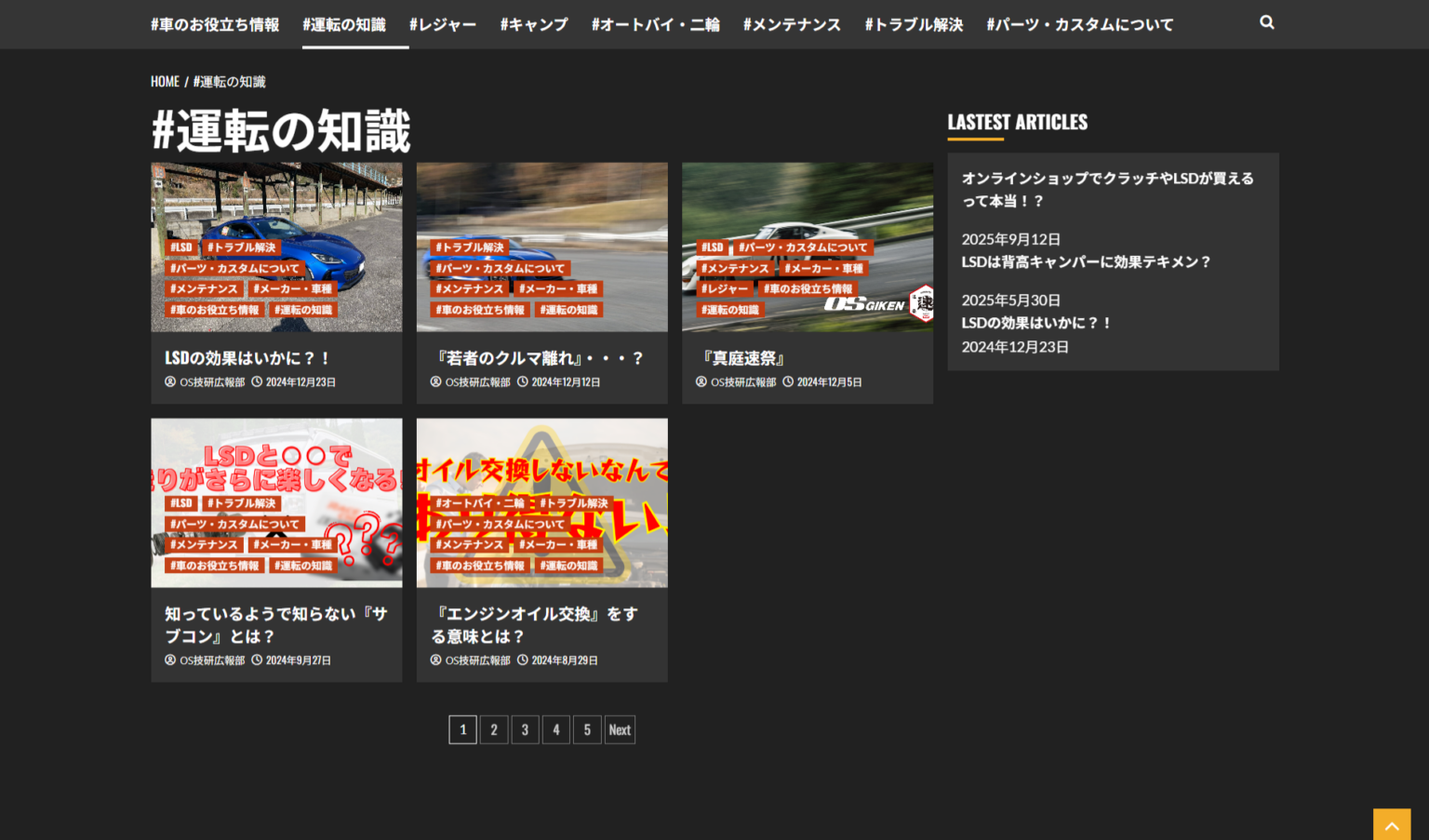Click author icon under LSDの効果はいかに article card
The width and height of the screenshot is (1429, 840).
[170, 381]
